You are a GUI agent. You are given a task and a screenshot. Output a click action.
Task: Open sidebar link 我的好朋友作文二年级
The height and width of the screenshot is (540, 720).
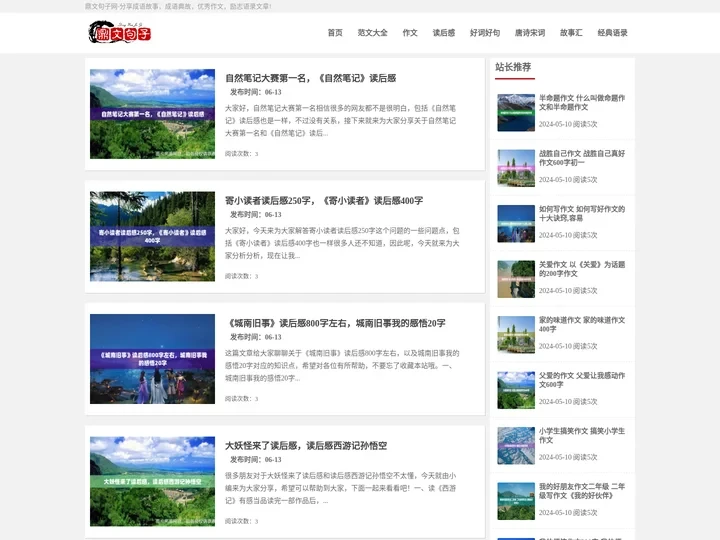click(x=582, y=491)
